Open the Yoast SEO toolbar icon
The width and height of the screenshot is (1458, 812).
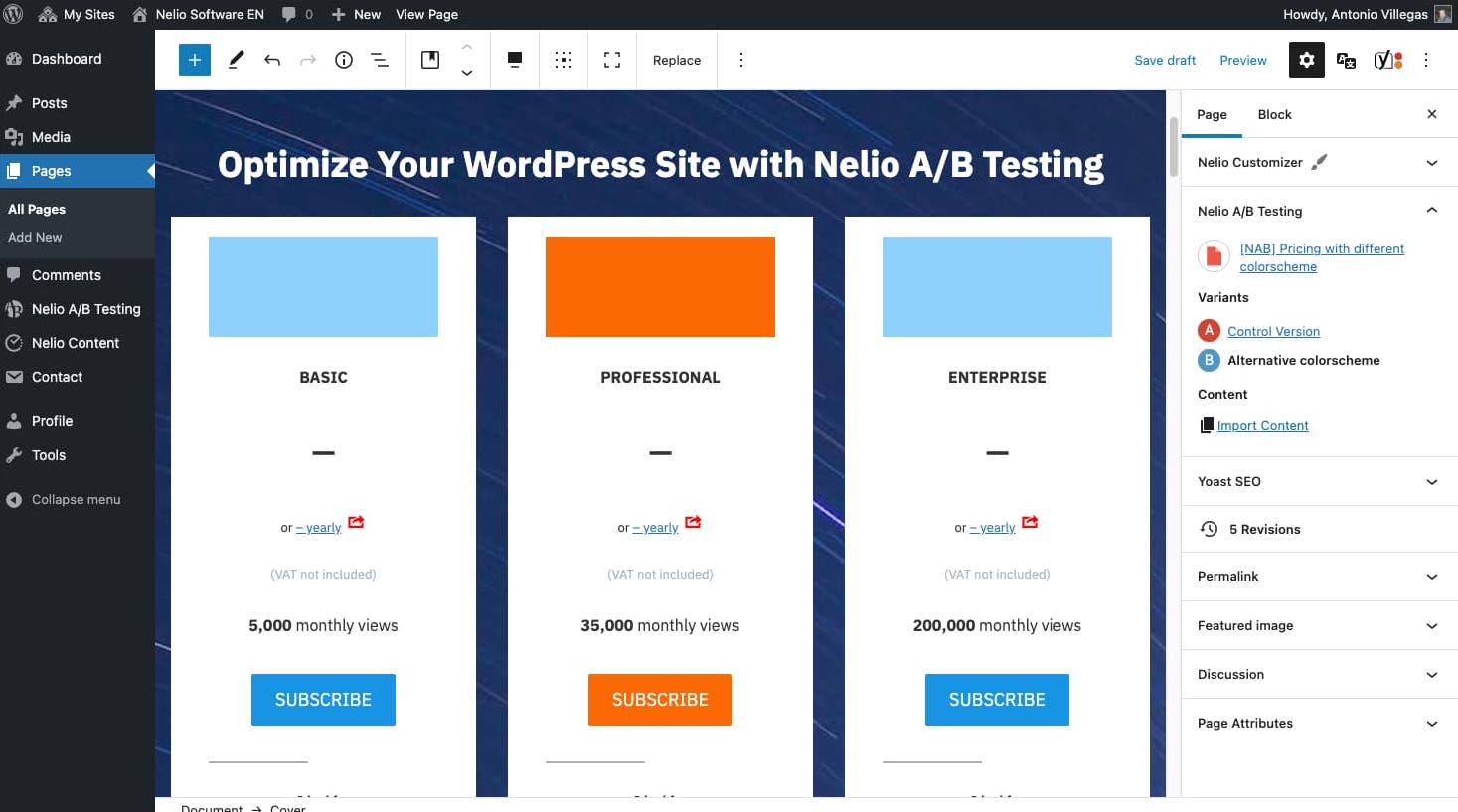[1388, 60]
